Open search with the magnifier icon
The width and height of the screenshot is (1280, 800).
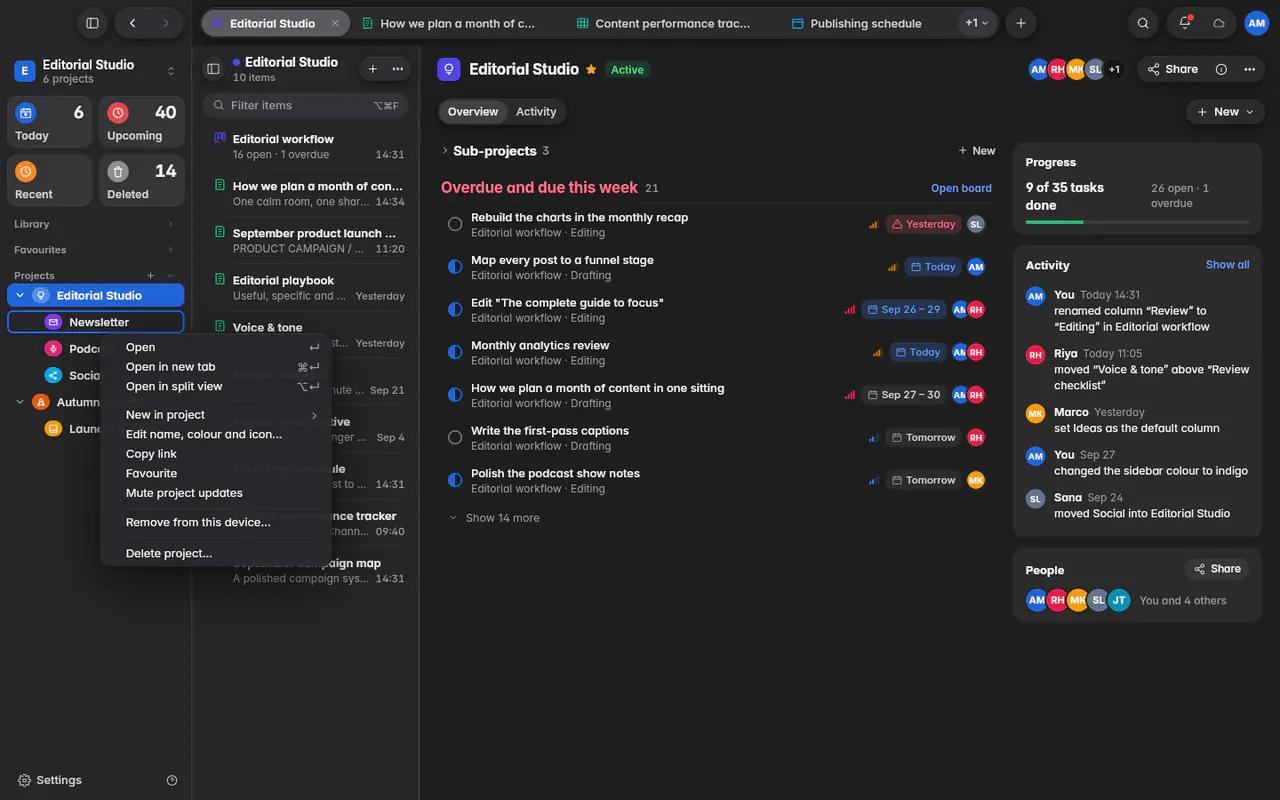click(x=1143, y=23)
